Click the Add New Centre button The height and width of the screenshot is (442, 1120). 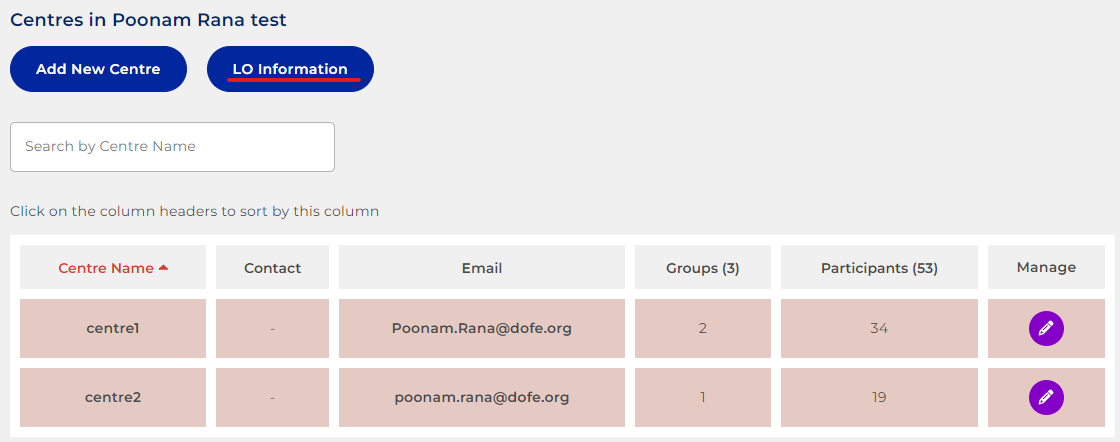(98, 69)
